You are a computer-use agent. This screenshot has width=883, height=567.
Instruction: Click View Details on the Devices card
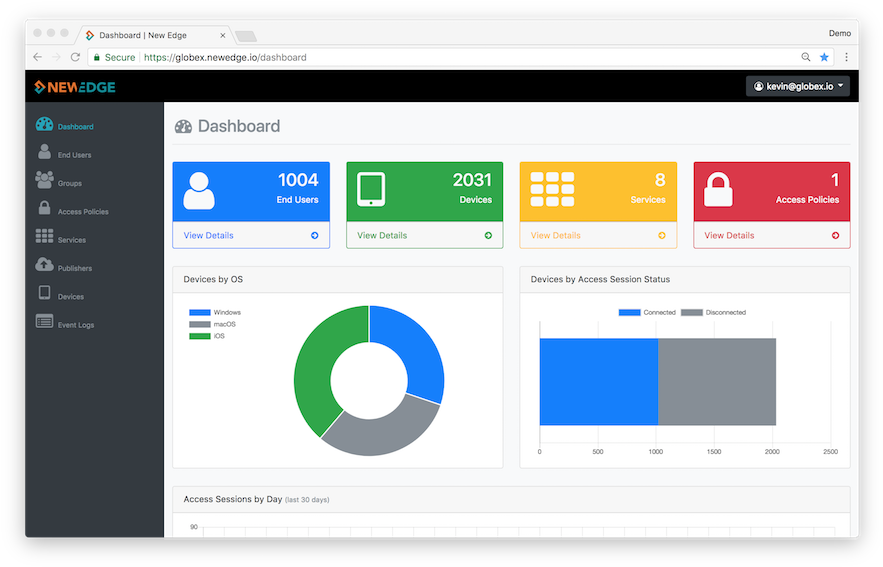pyautogui.click(x=382, y=236)
